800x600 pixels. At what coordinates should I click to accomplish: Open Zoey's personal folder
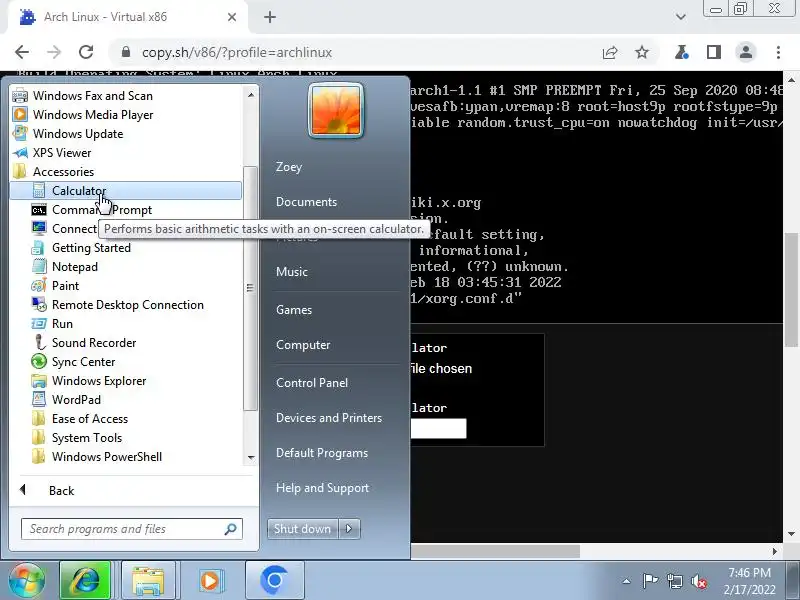tap(289, 167)
